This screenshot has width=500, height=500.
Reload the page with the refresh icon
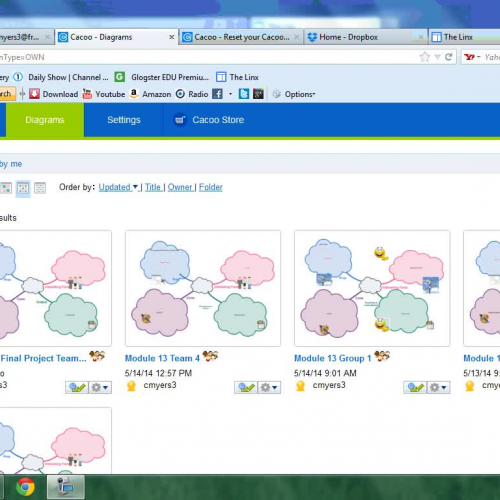(449, 57)
